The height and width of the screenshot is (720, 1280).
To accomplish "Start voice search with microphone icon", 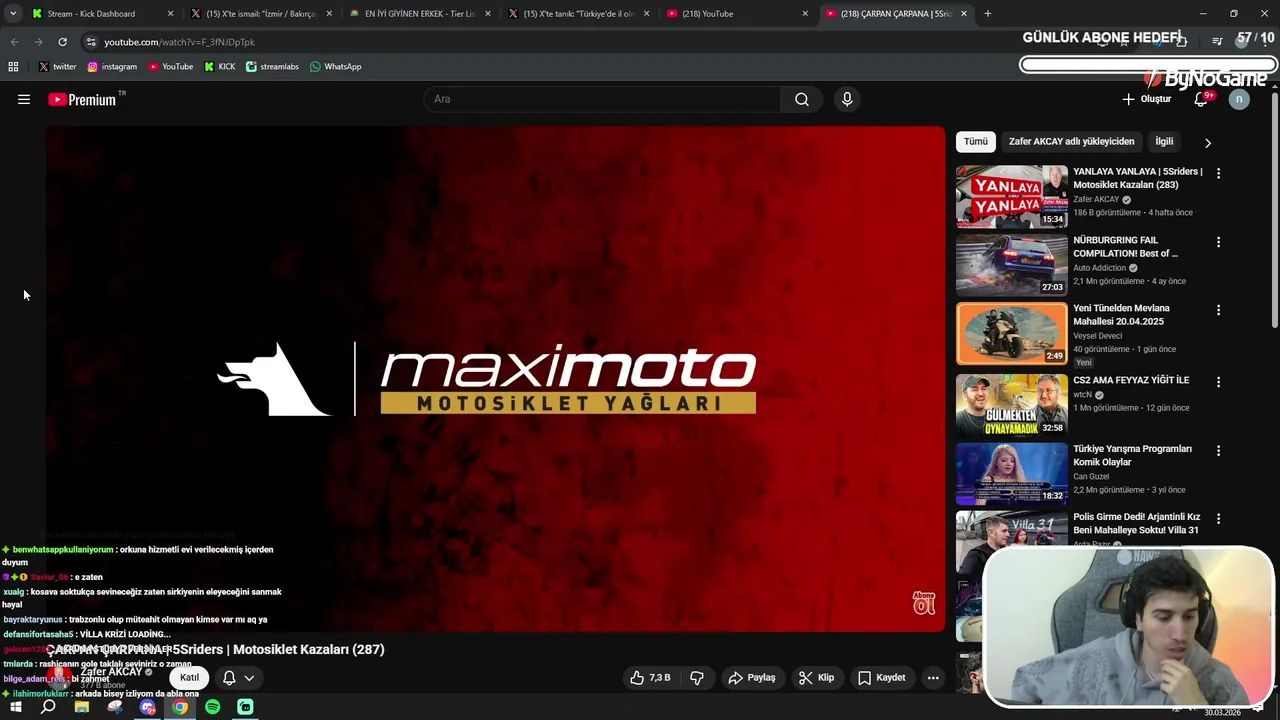I will pyautogui.click(x=847, y=99).
